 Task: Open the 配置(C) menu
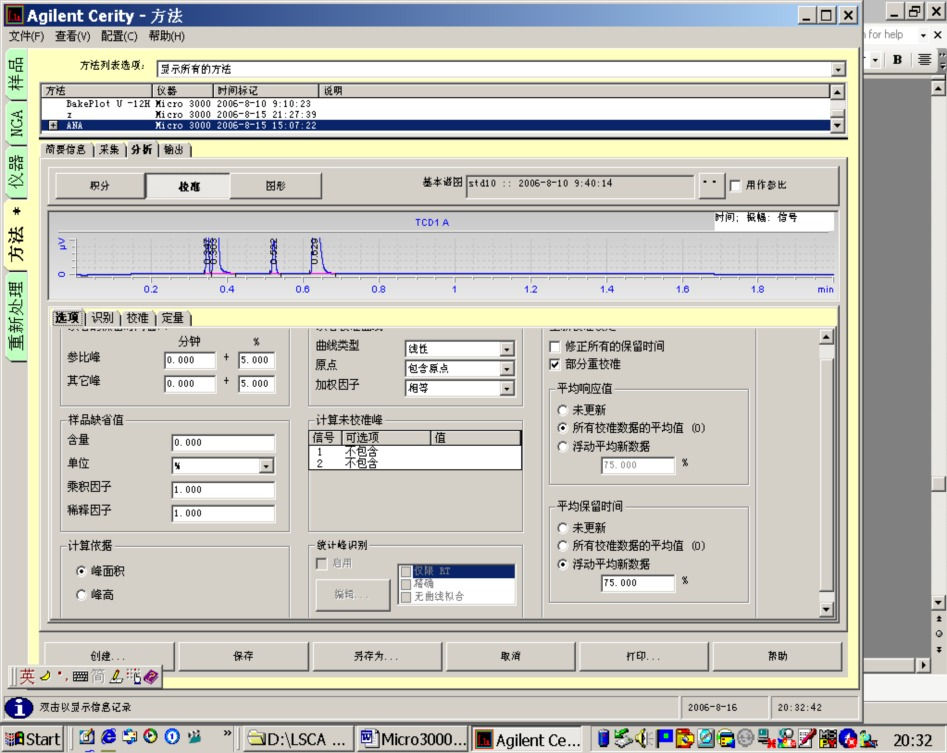(x=119, y=36)
